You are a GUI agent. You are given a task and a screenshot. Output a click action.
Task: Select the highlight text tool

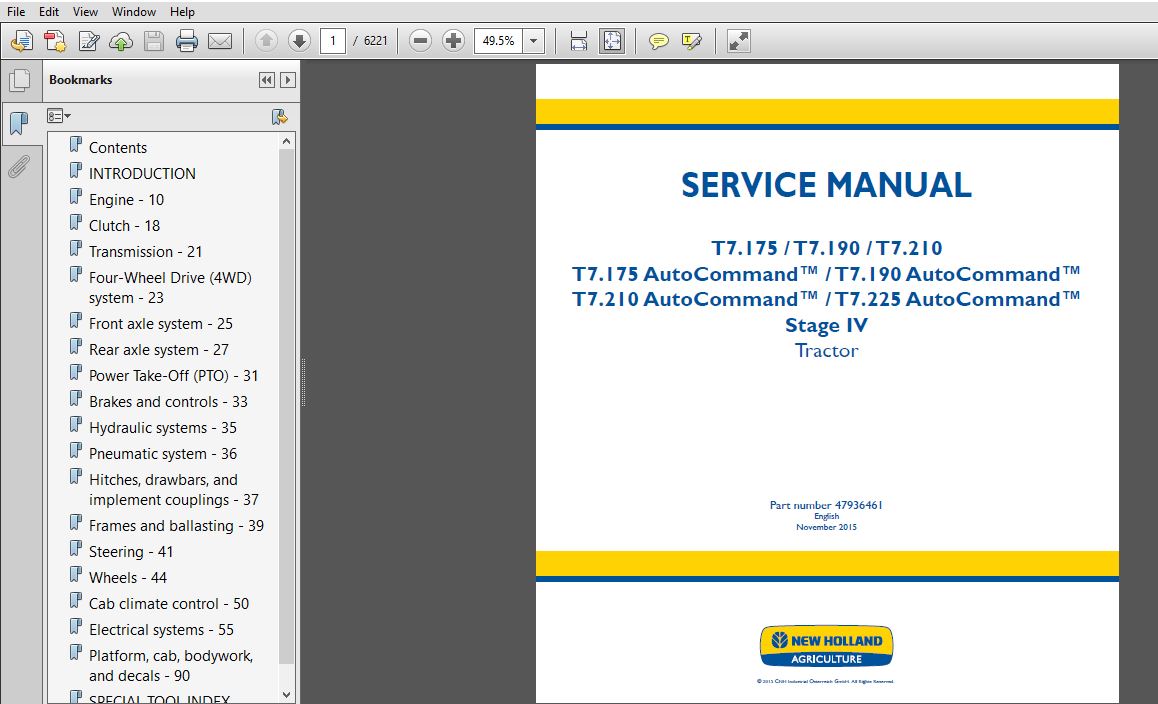(x=691, y=41)
